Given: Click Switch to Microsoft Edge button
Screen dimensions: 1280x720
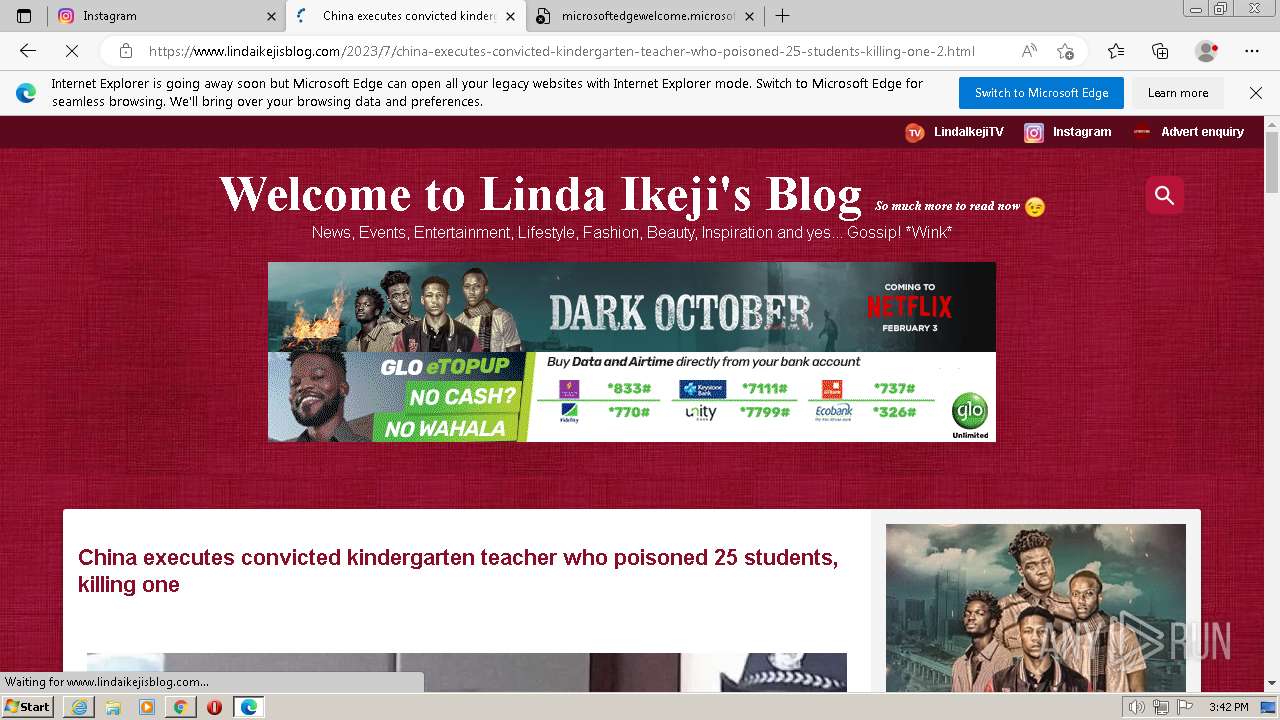Looking at the screenshot, I should 1041,93.
